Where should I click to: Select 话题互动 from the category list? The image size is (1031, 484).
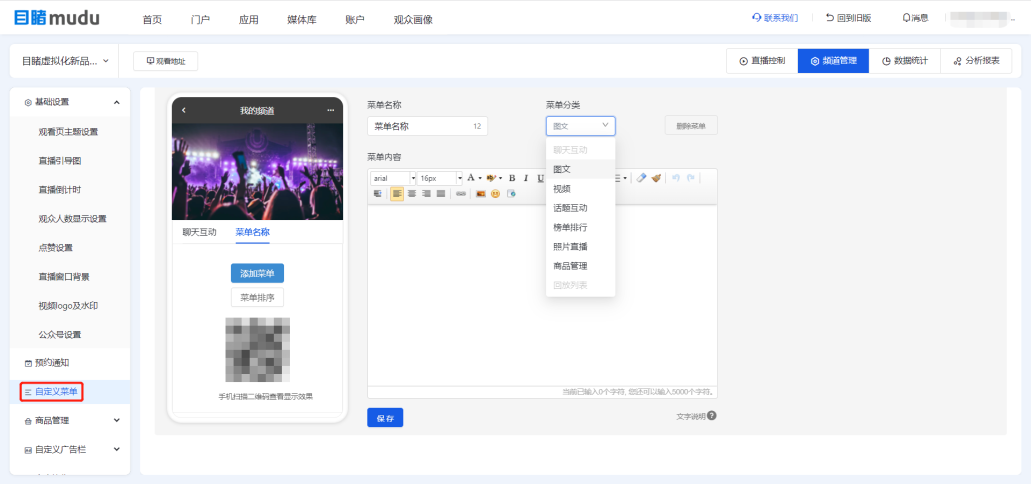tap(581, 208)
